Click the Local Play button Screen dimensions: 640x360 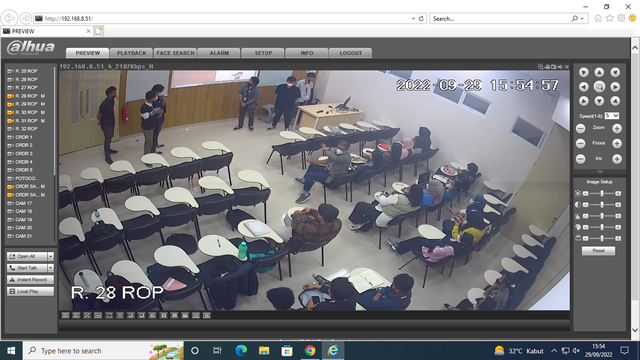point(30,291)
